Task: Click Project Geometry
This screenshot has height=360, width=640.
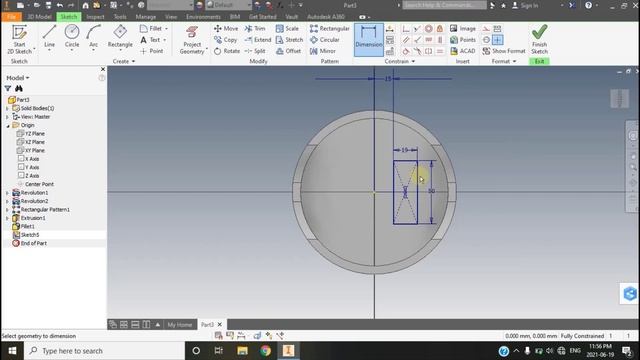Action: pos(192,40)
